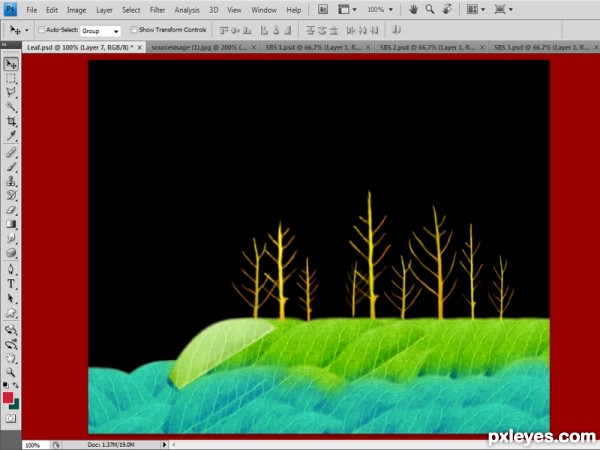Screen dimensions: 600x450
Task: Swap foreground and background colors
Action: [16, 385]
